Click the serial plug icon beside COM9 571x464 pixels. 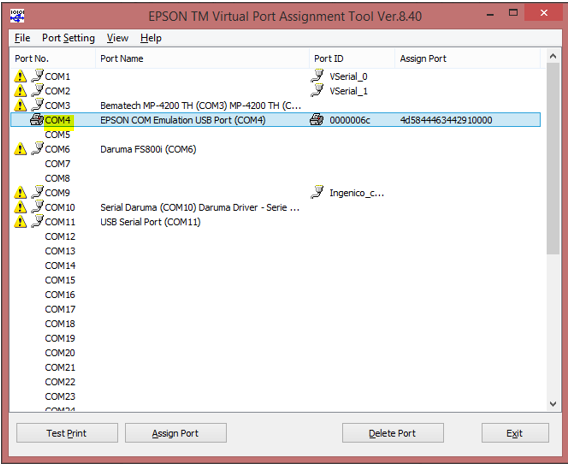37,192
